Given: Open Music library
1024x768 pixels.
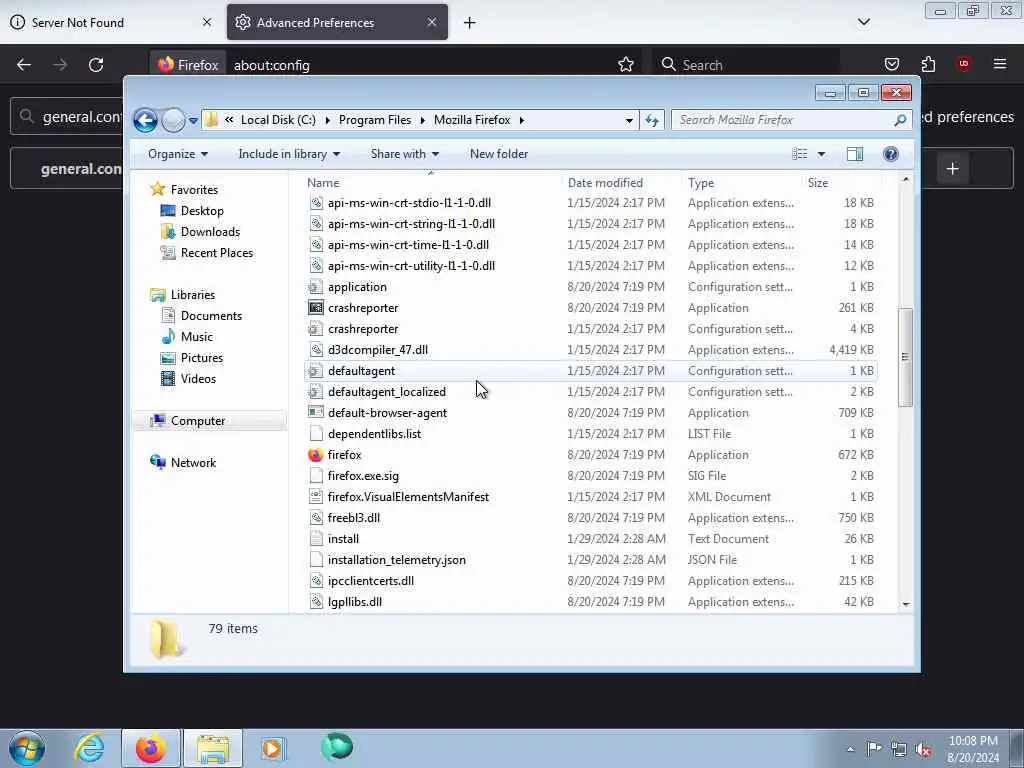Looking at the screenshot, I should point(197,337).
